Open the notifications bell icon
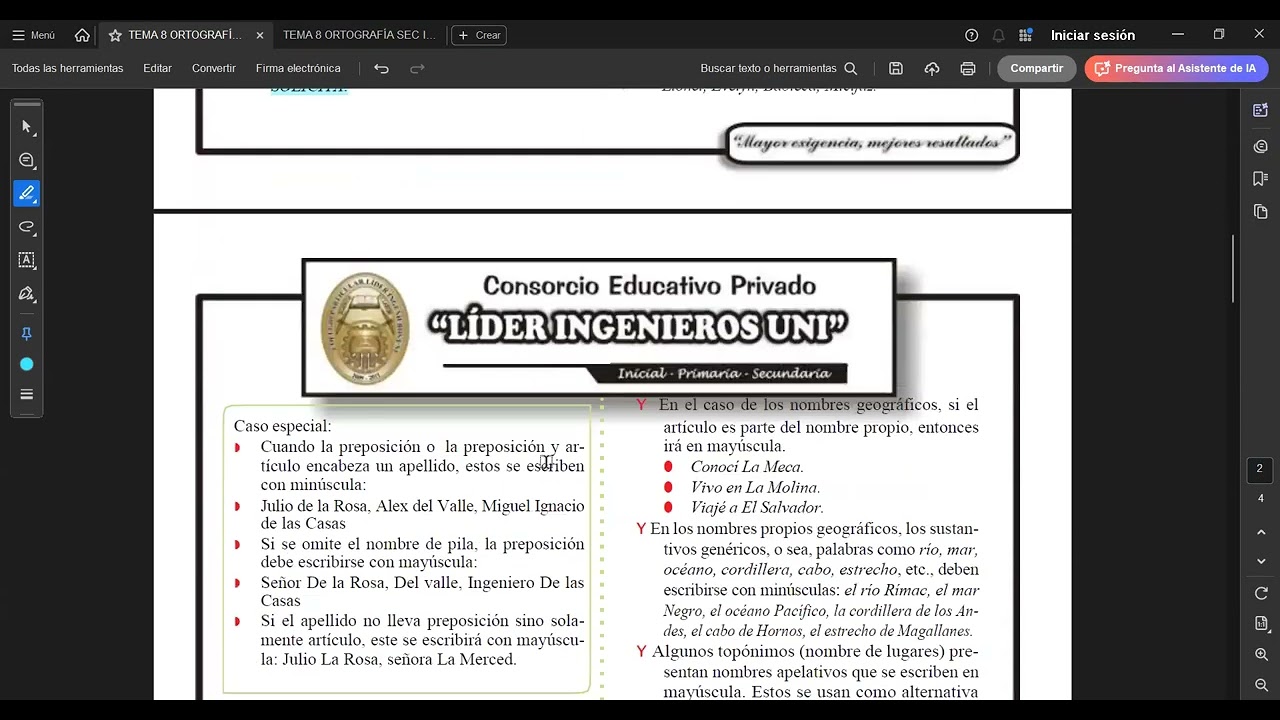1280x720 pixels. pos(998,35)
